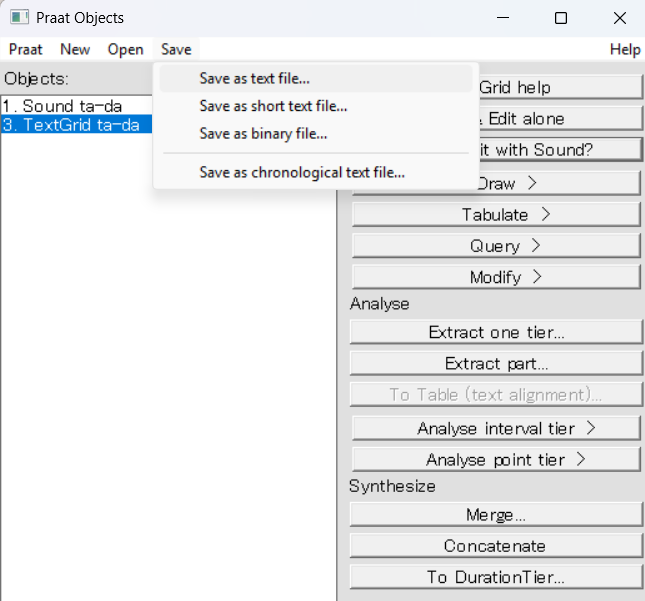Click the To DurationTier... button
Screen dimensions: 645x601
tap(496, 577)
